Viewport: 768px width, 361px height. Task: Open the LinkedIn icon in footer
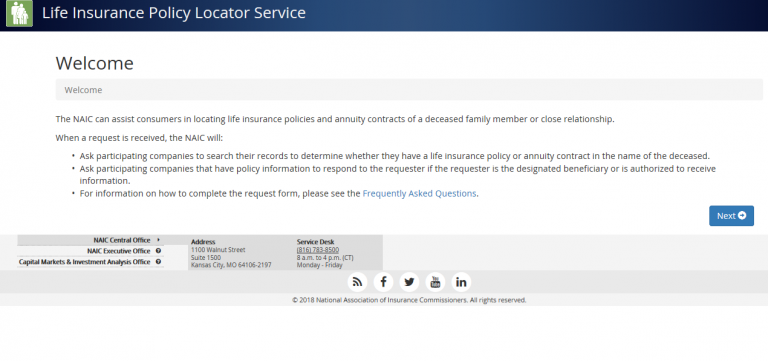461,282
